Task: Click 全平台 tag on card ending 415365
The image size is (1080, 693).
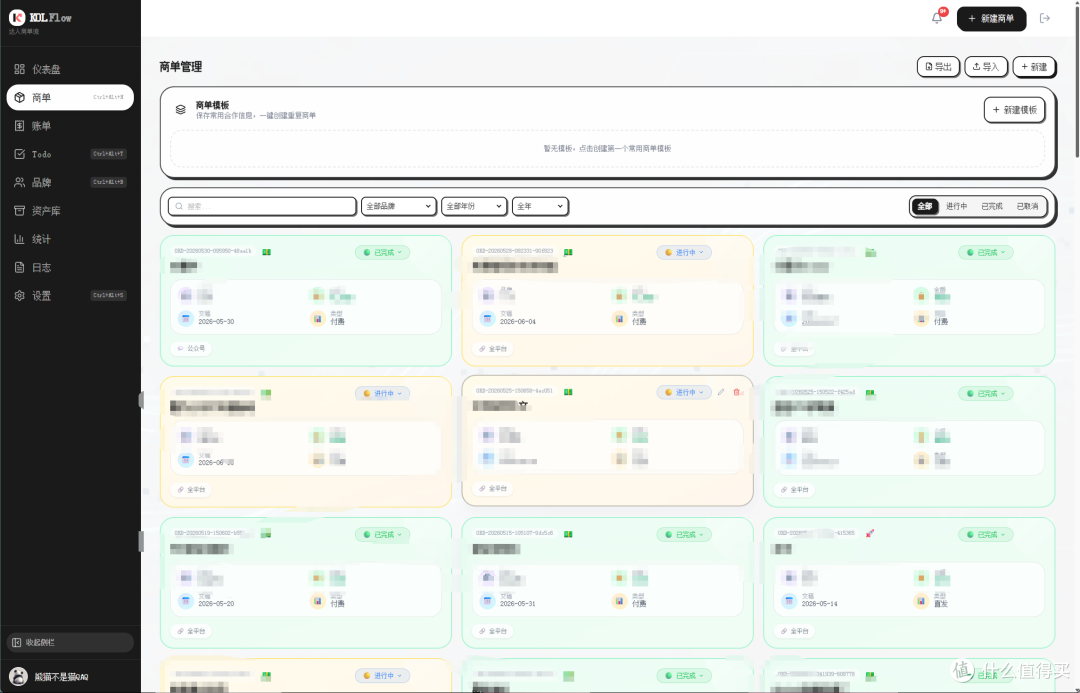Action: [x=795, y=631]
